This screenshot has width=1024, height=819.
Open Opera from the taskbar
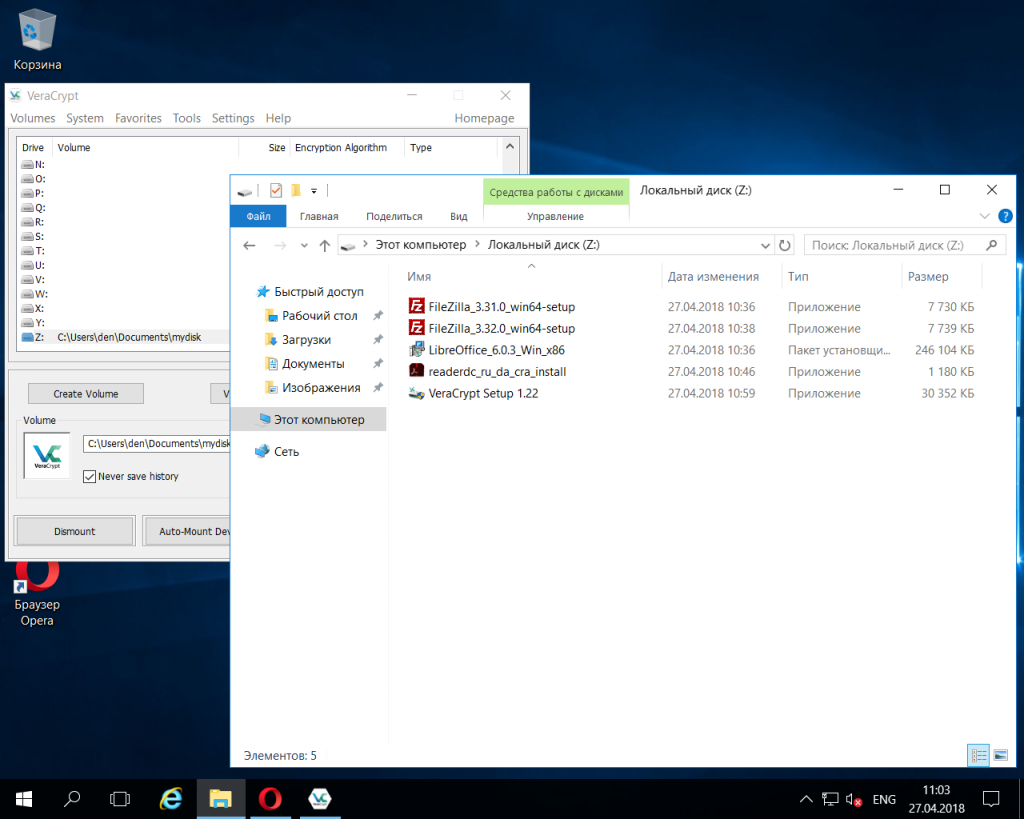(x=270, y=799)
